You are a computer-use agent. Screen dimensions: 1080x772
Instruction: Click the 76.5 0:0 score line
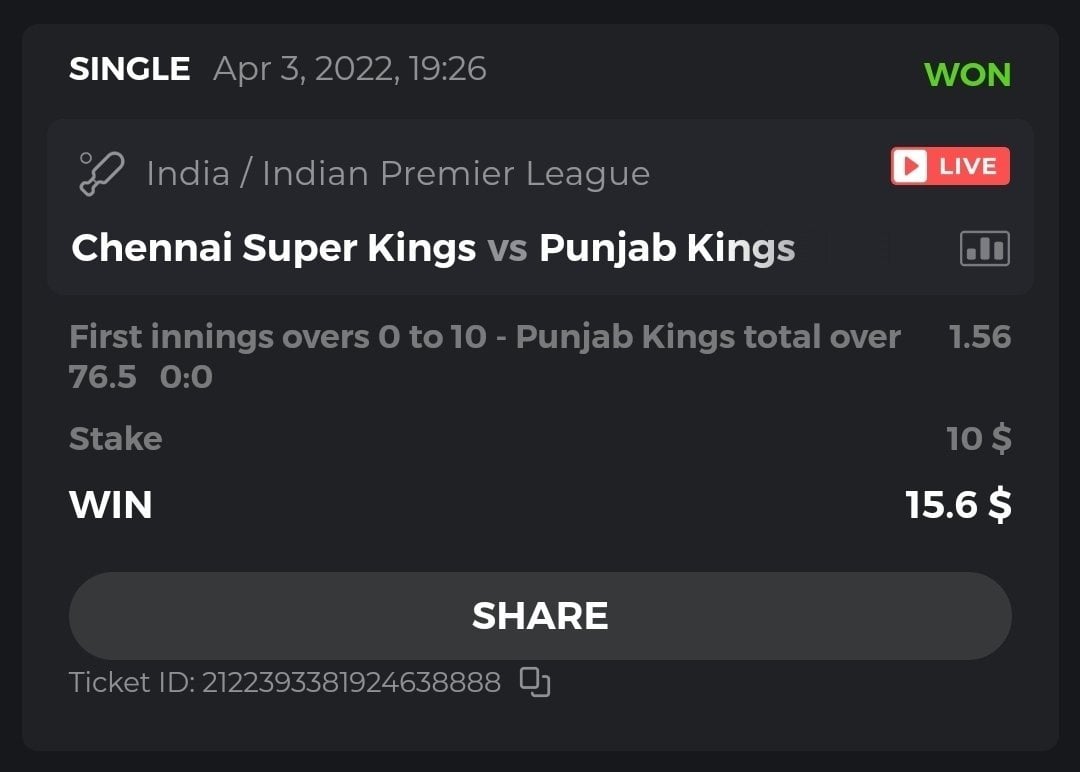[140, 378]
